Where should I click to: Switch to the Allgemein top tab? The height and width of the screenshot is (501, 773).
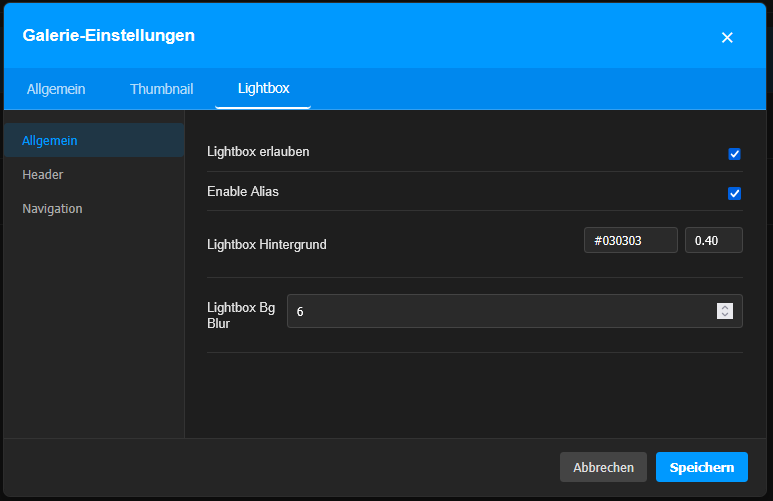[x=56, y=89]
